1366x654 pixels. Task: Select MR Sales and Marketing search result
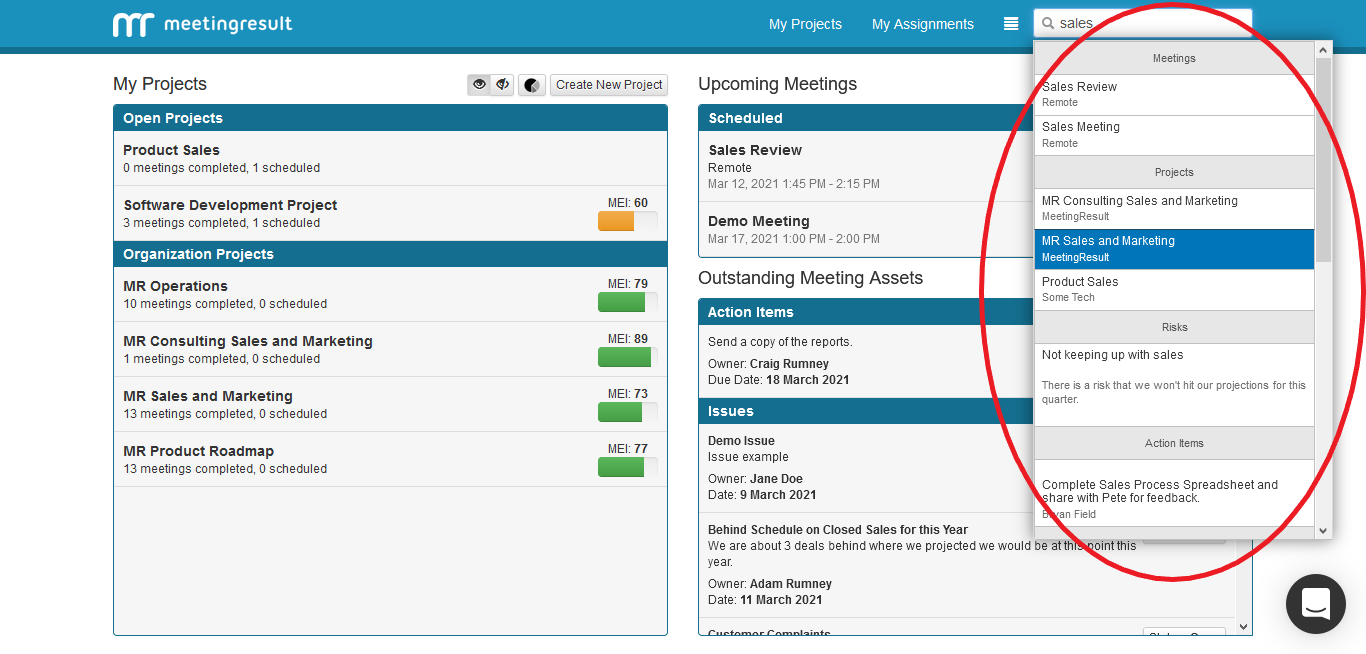pyautogui.click(x=1174, y=249)
